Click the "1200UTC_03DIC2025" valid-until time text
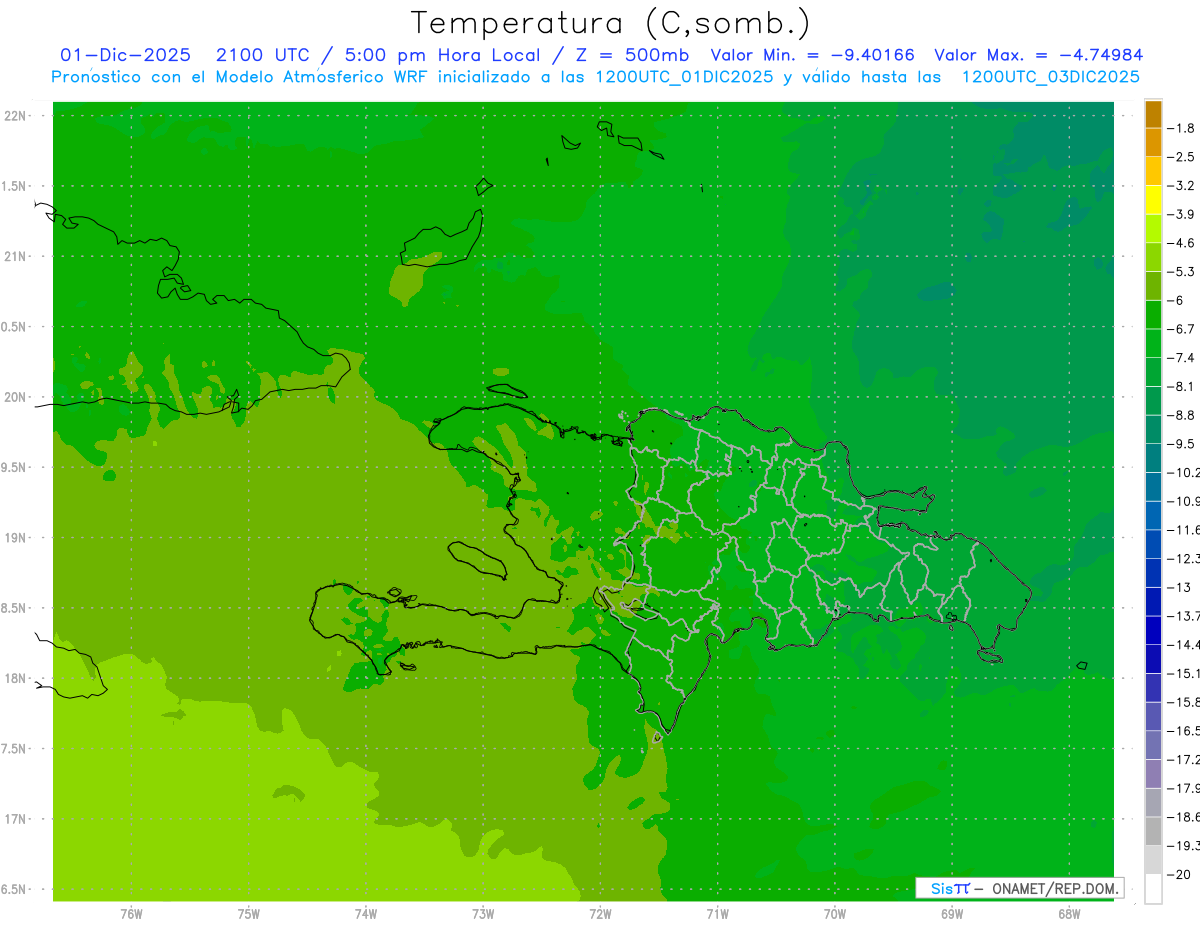The image size is (1200, 927). (1050, 77)
